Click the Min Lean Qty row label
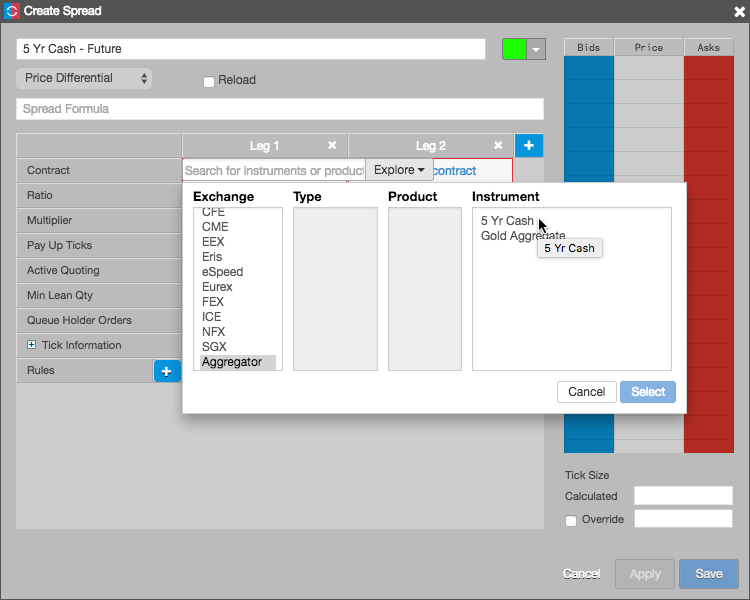 (60, 295)
